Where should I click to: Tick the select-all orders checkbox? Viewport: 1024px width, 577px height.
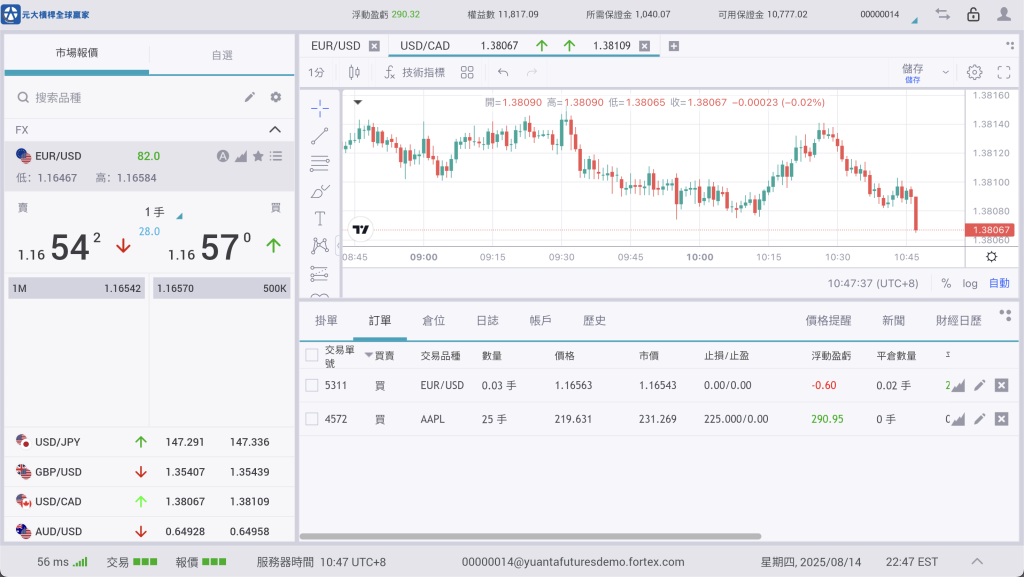pyautogui.click(x=312, y=355)
